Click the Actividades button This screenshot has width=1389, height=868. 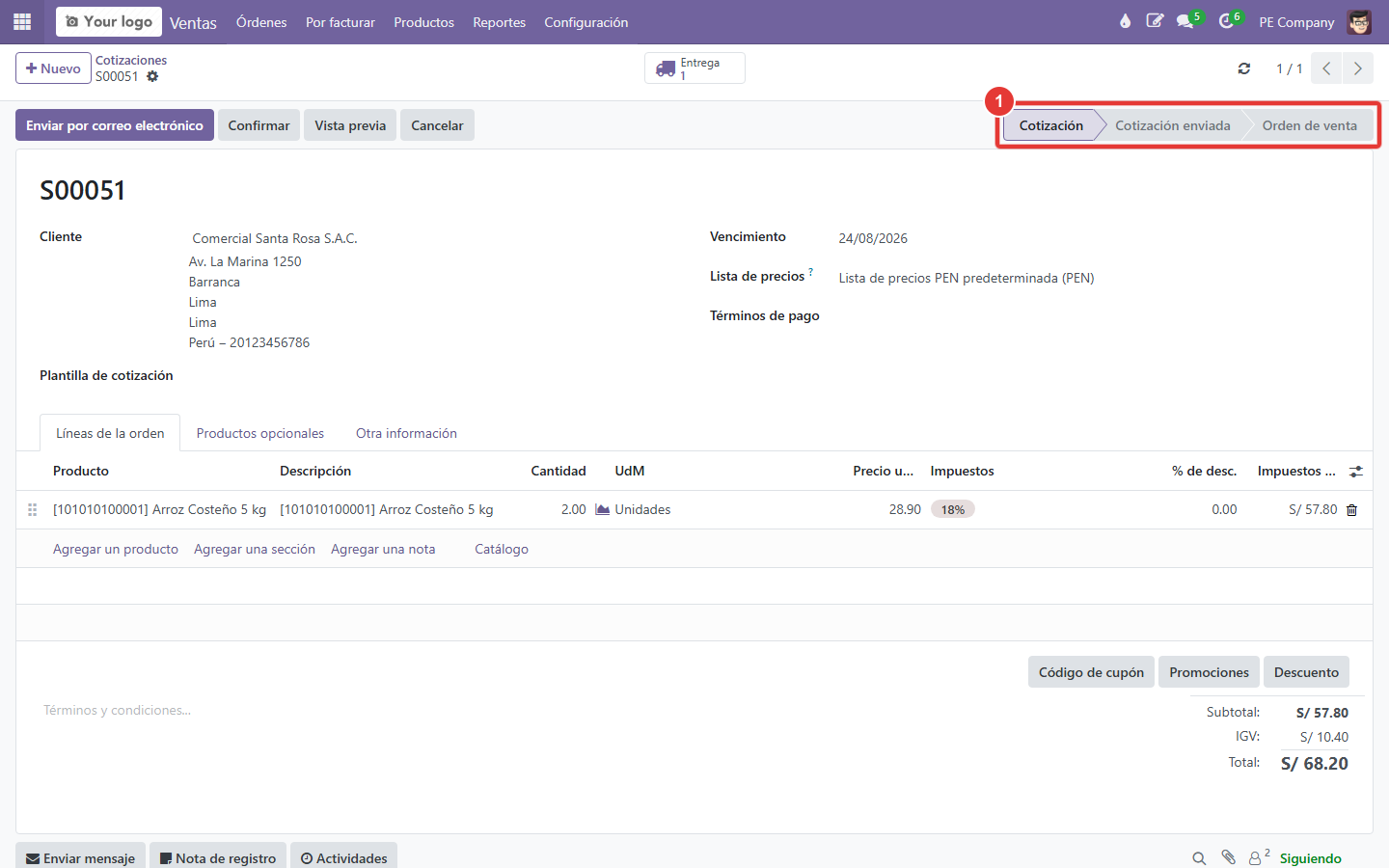(x=343, y=857)
